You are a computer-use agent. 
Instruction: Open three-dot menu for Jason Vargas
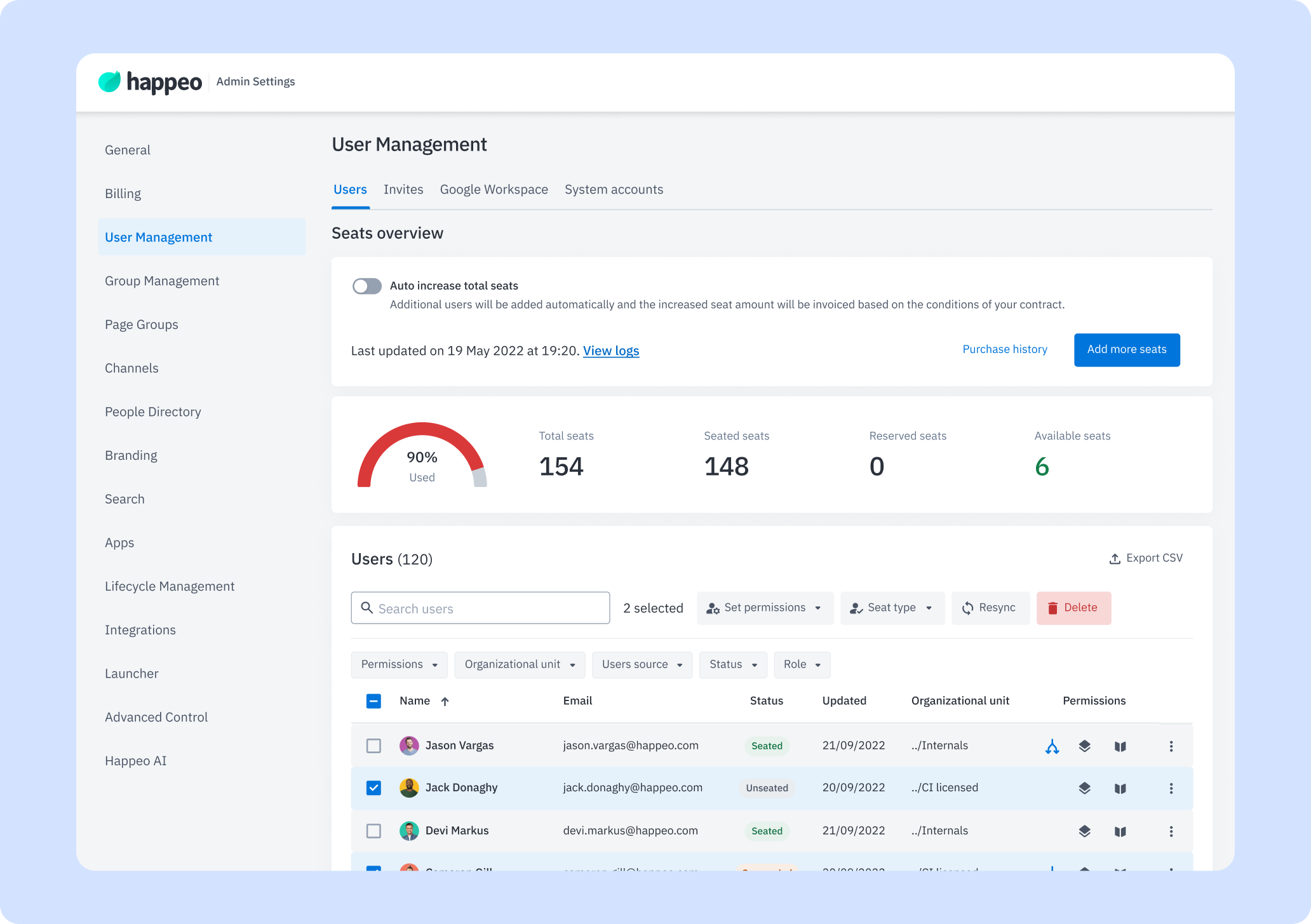(x=1171, y=746)
